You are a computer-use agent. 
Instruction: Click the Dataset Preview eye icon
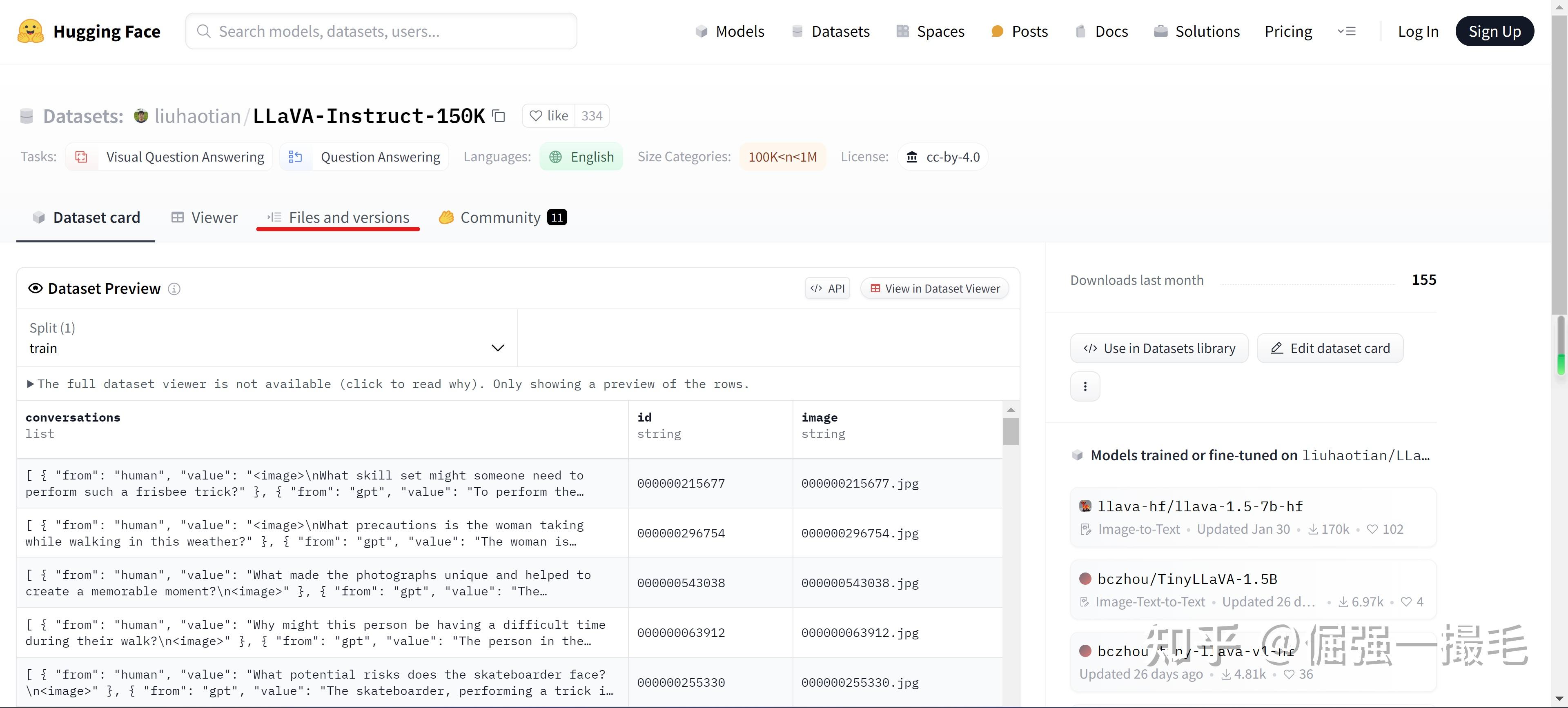35,289
